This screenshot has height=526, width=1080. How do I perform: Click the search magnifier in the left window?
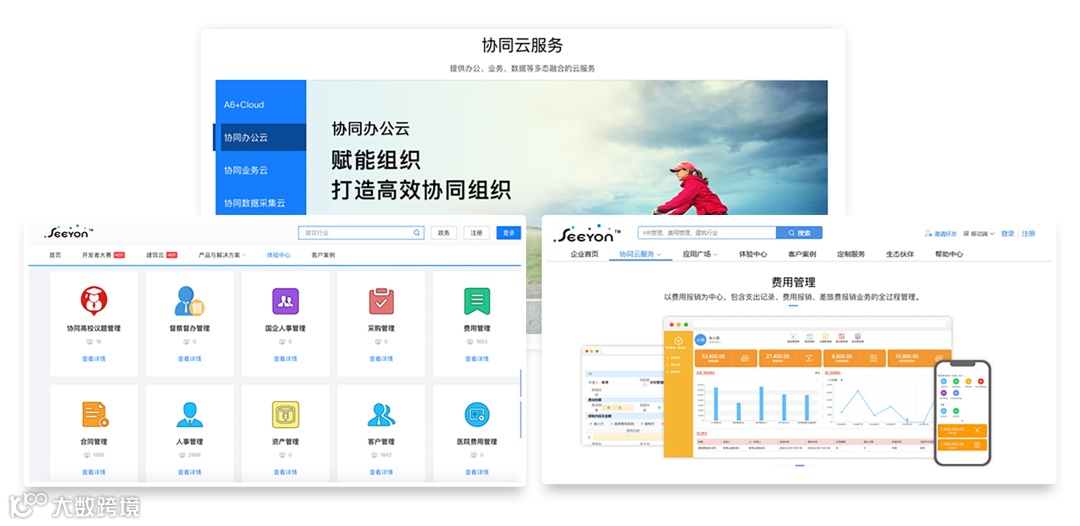417,233
